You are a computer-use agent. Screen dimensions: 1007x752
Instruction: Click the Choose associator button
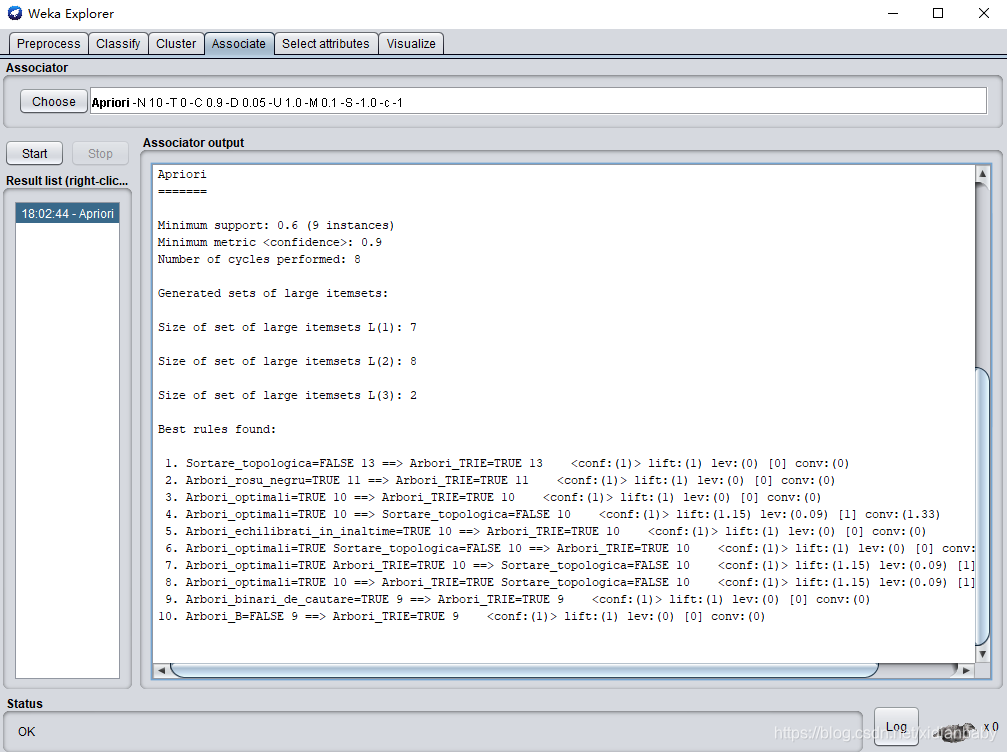point(54,101)
